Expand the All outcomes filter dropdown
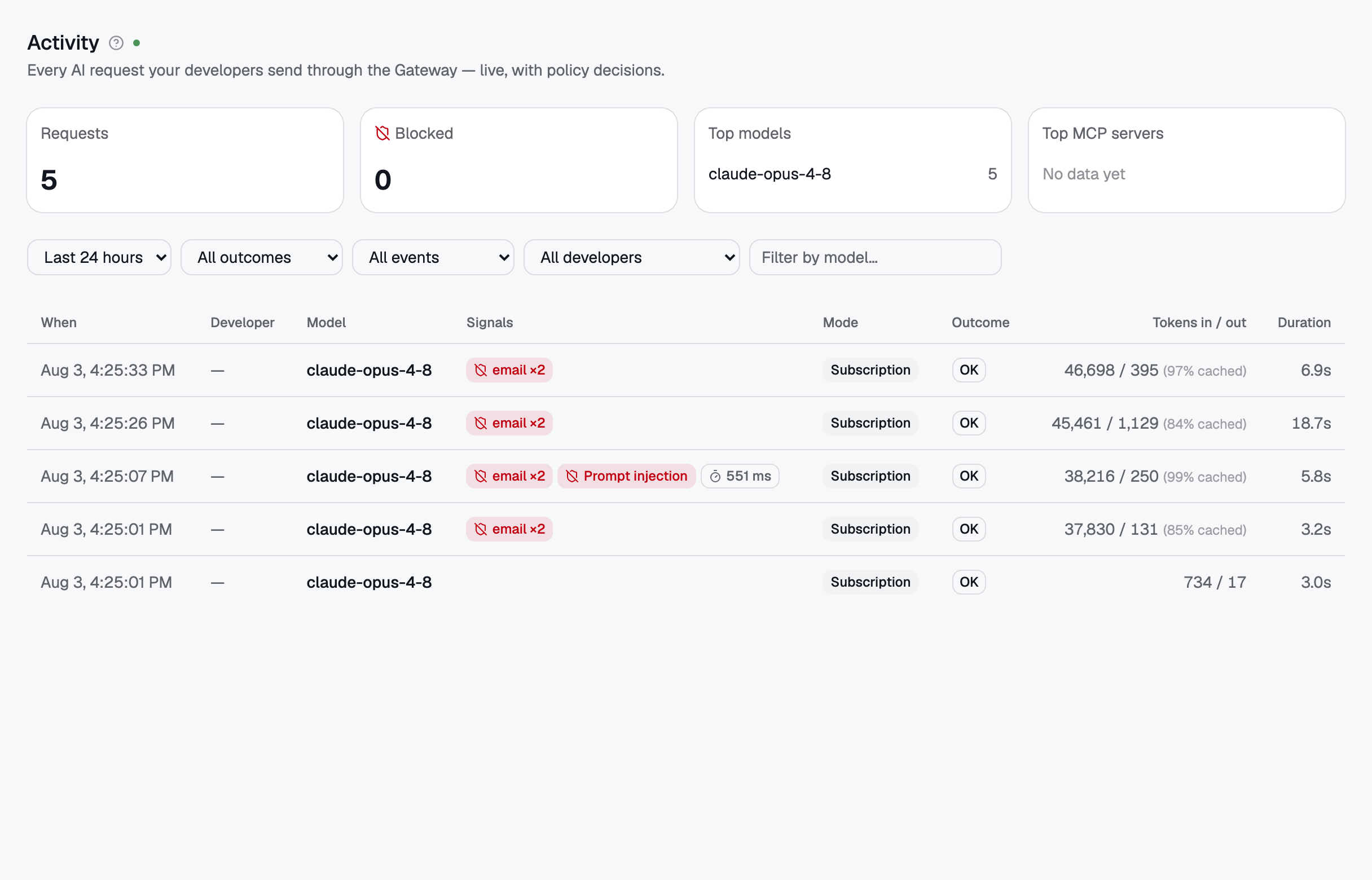The width and height of the screenshot is (1372, 880). tap(262, 258)
